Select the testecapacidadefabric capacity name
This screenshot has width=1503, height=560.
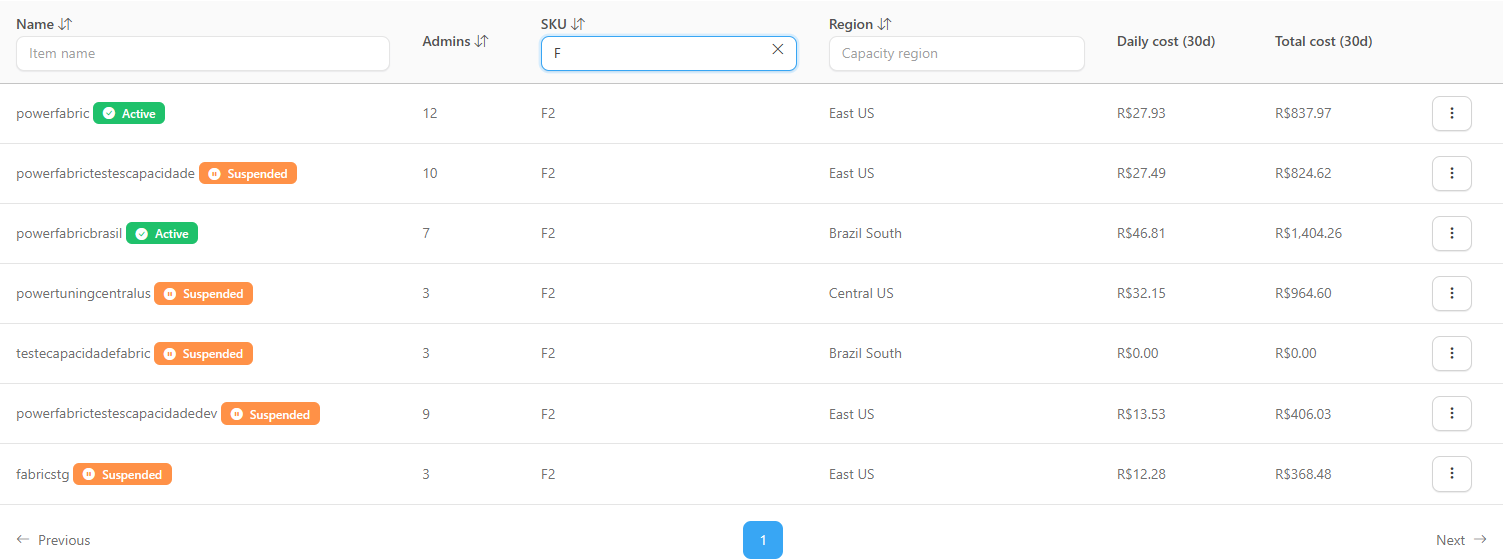tap(83, 353)
